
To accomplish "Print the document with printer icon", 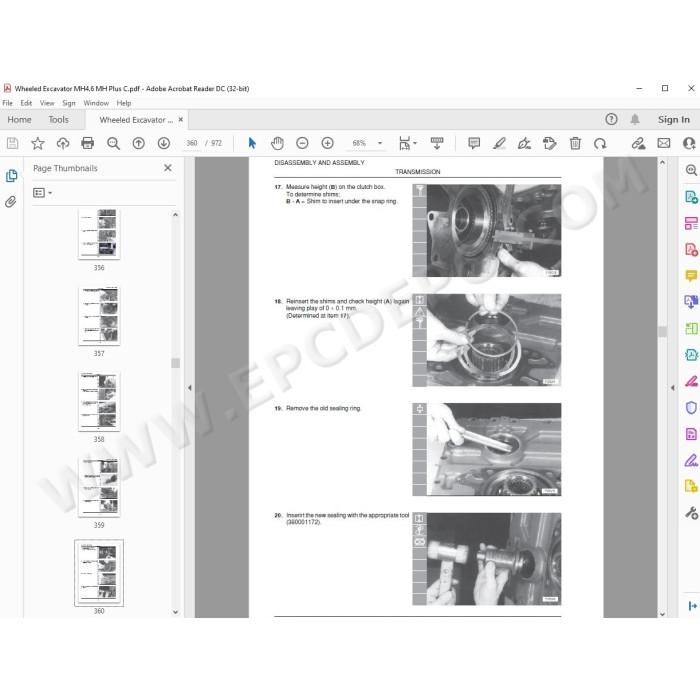I will 88,143.
